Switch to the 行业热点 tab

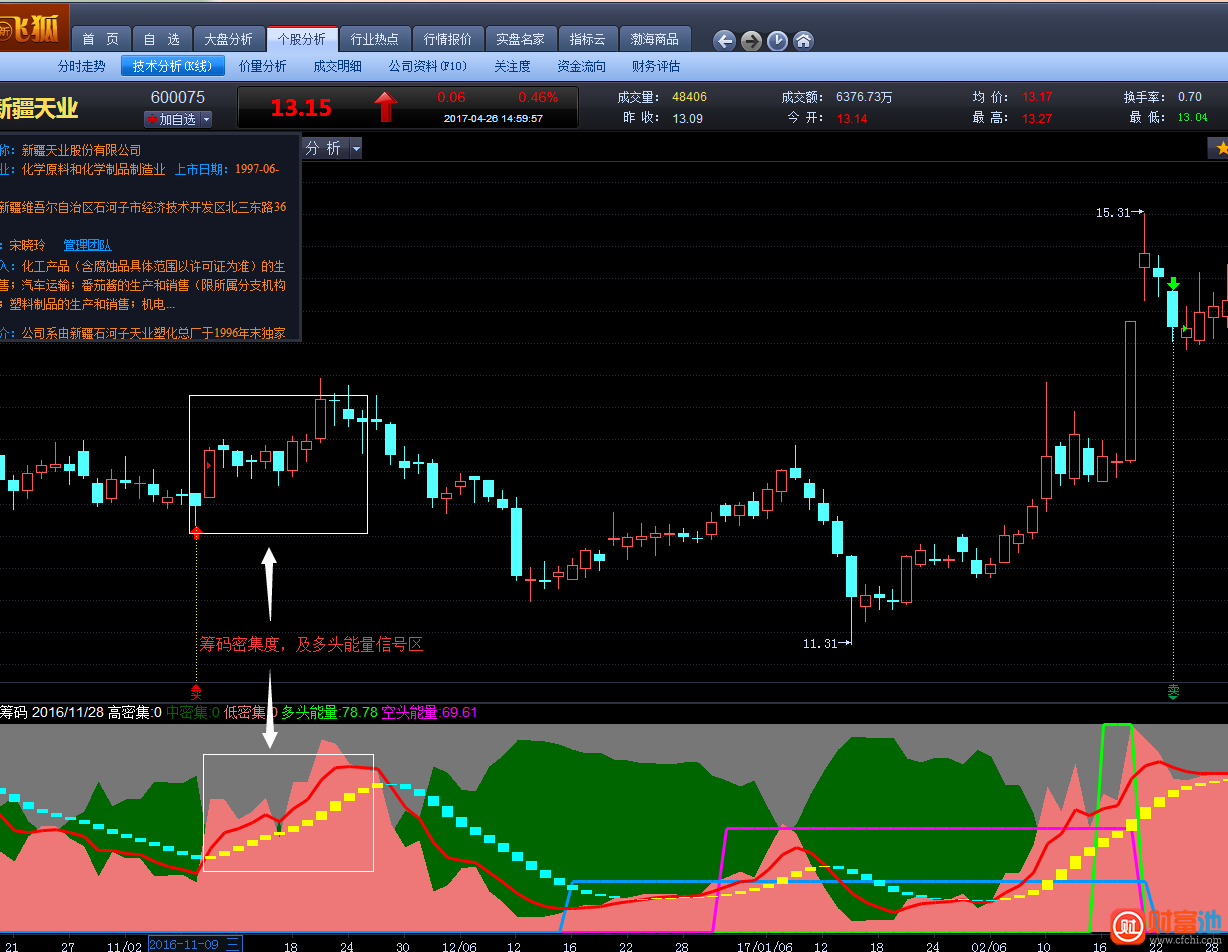coord(375,40)
